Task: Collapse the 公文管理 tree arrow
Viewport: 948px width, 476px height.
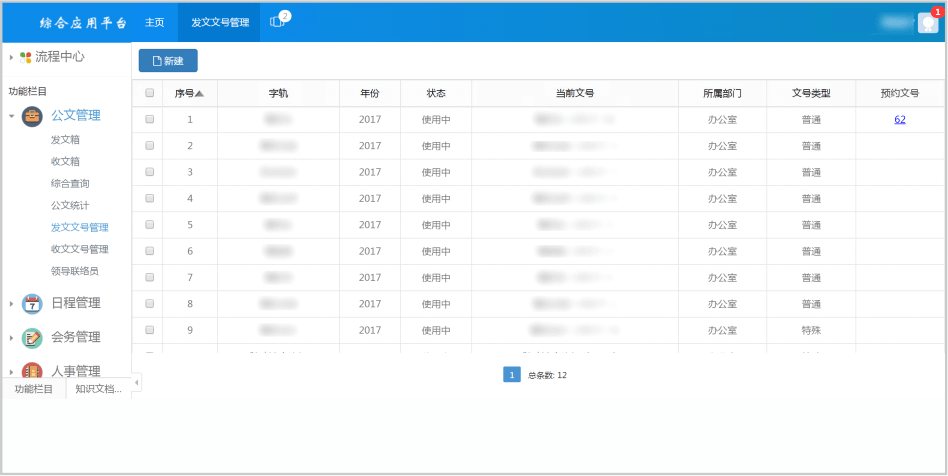Action: (11, 116)
